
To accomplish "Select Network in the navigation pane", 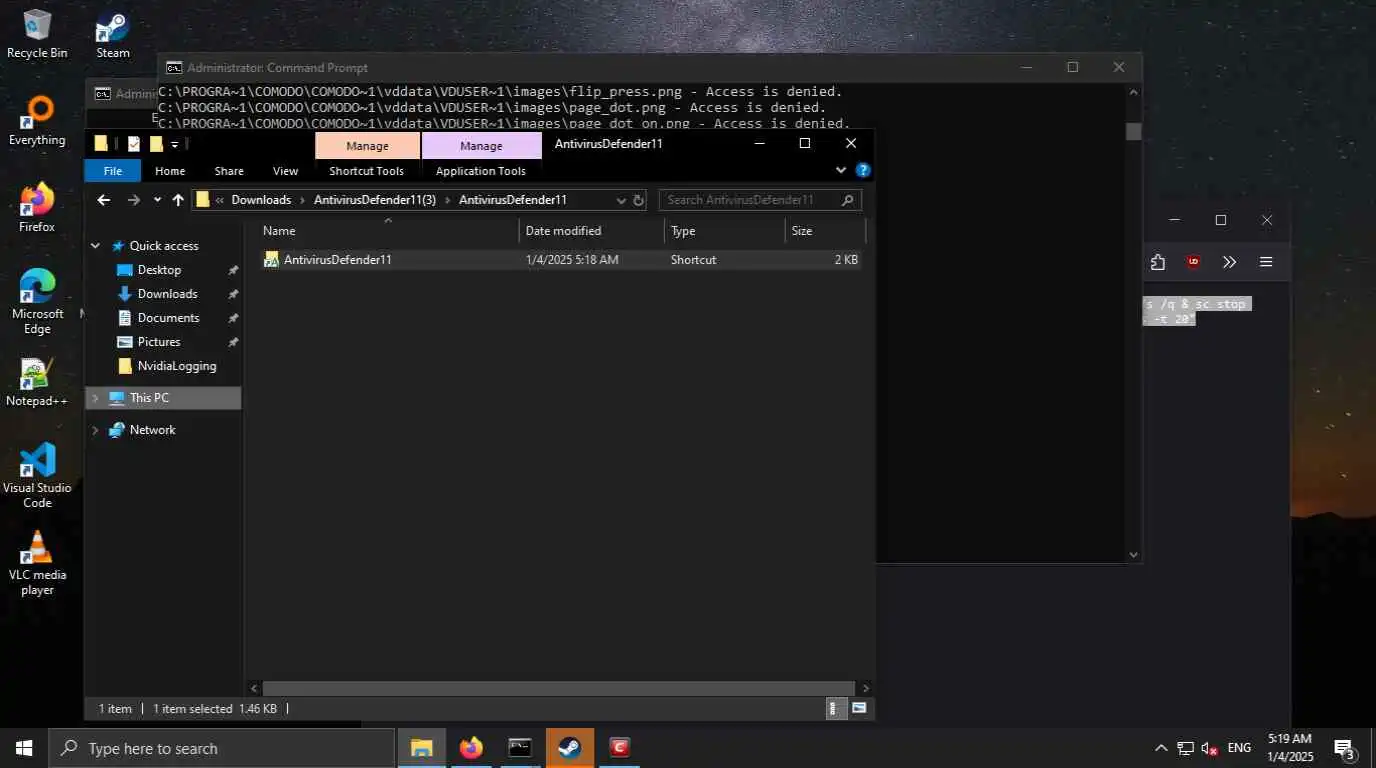I will click(152, 430).
